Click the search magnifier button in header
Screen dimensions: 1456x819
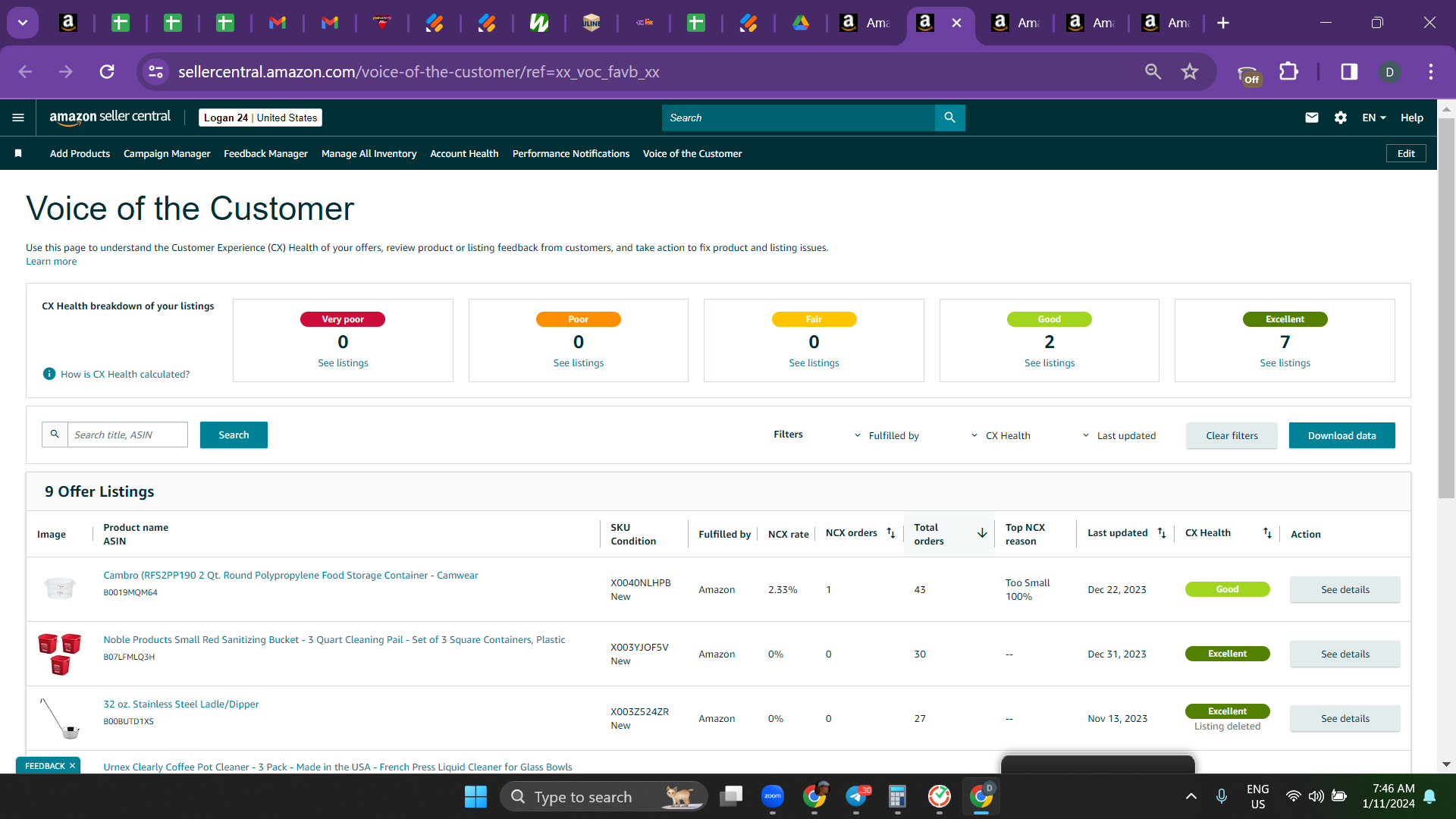(x=949, y=118)
